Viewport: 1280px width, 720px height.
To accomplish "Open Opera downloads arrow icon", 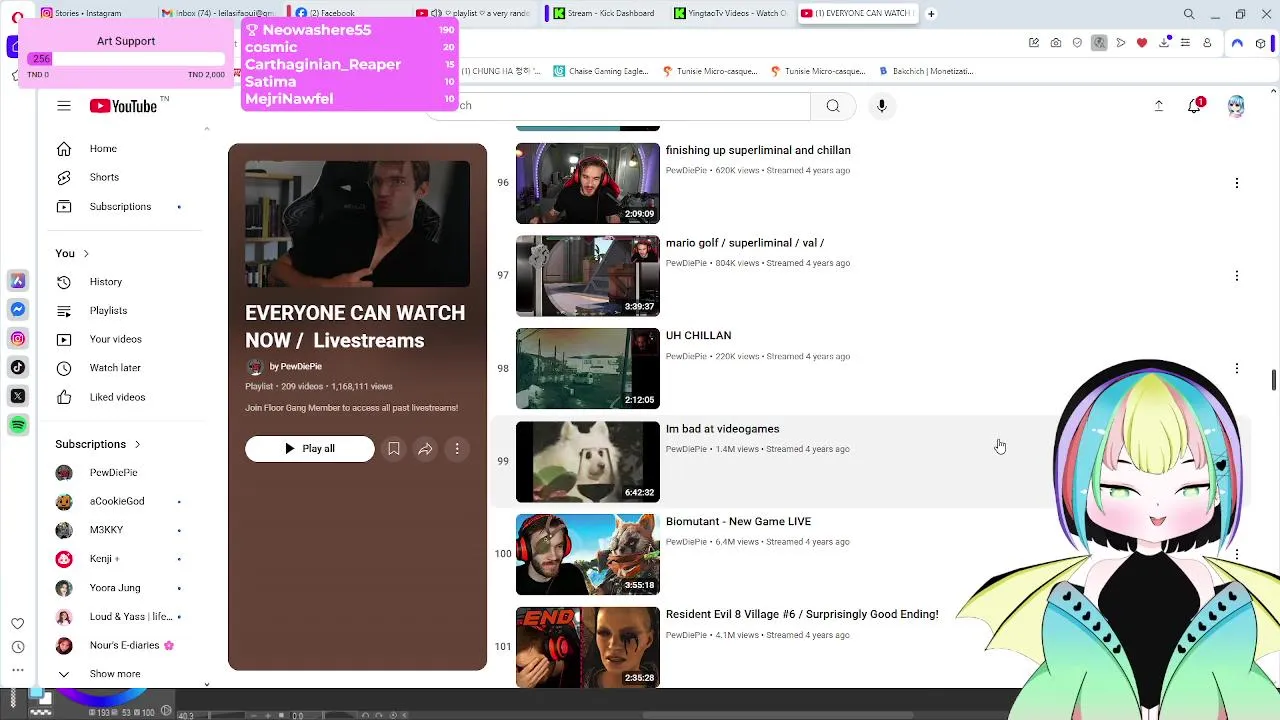I will pyautogui.click(x=1164, y=43).
